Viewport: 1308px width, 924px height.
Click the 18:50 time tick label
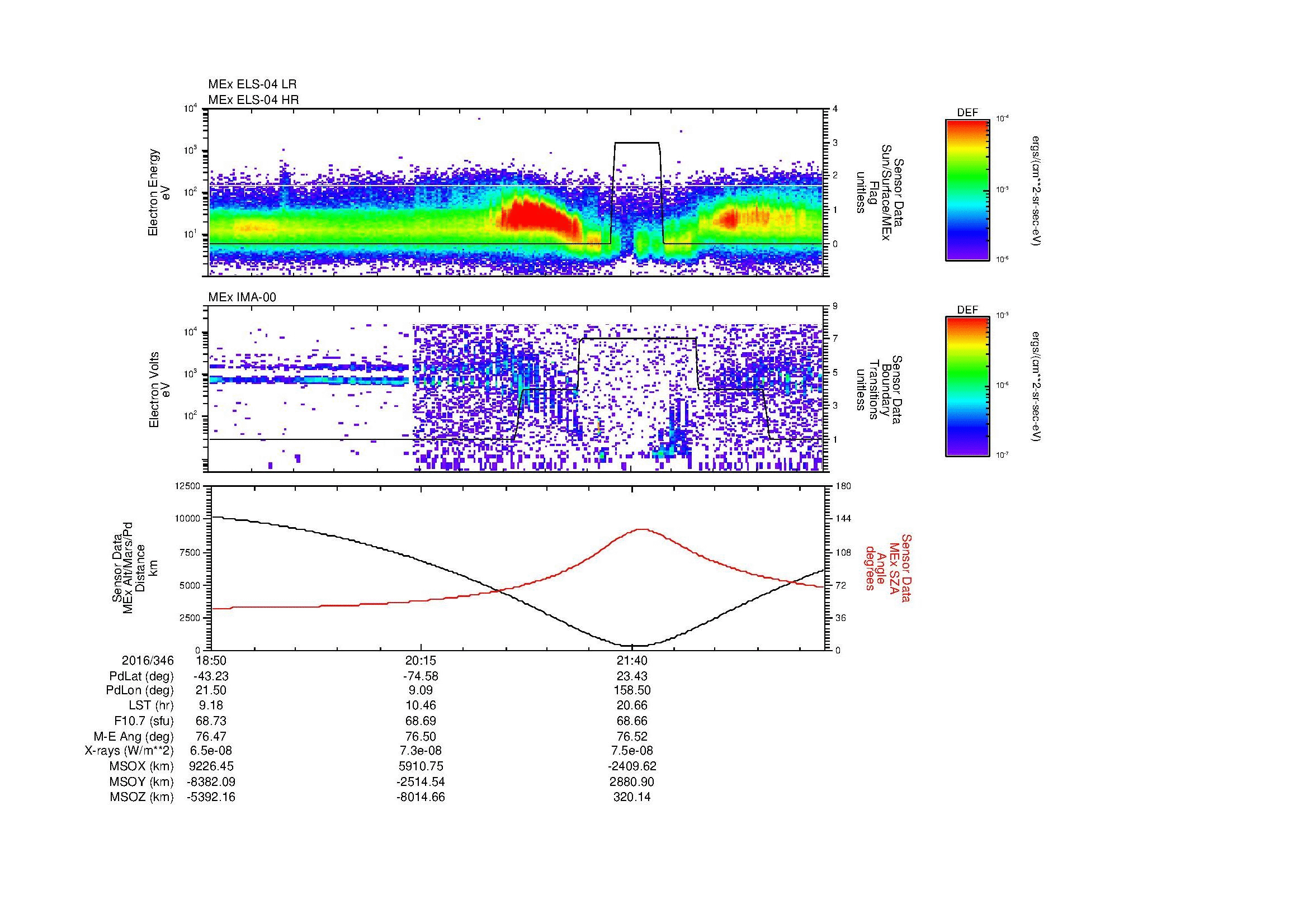[211, 660]
